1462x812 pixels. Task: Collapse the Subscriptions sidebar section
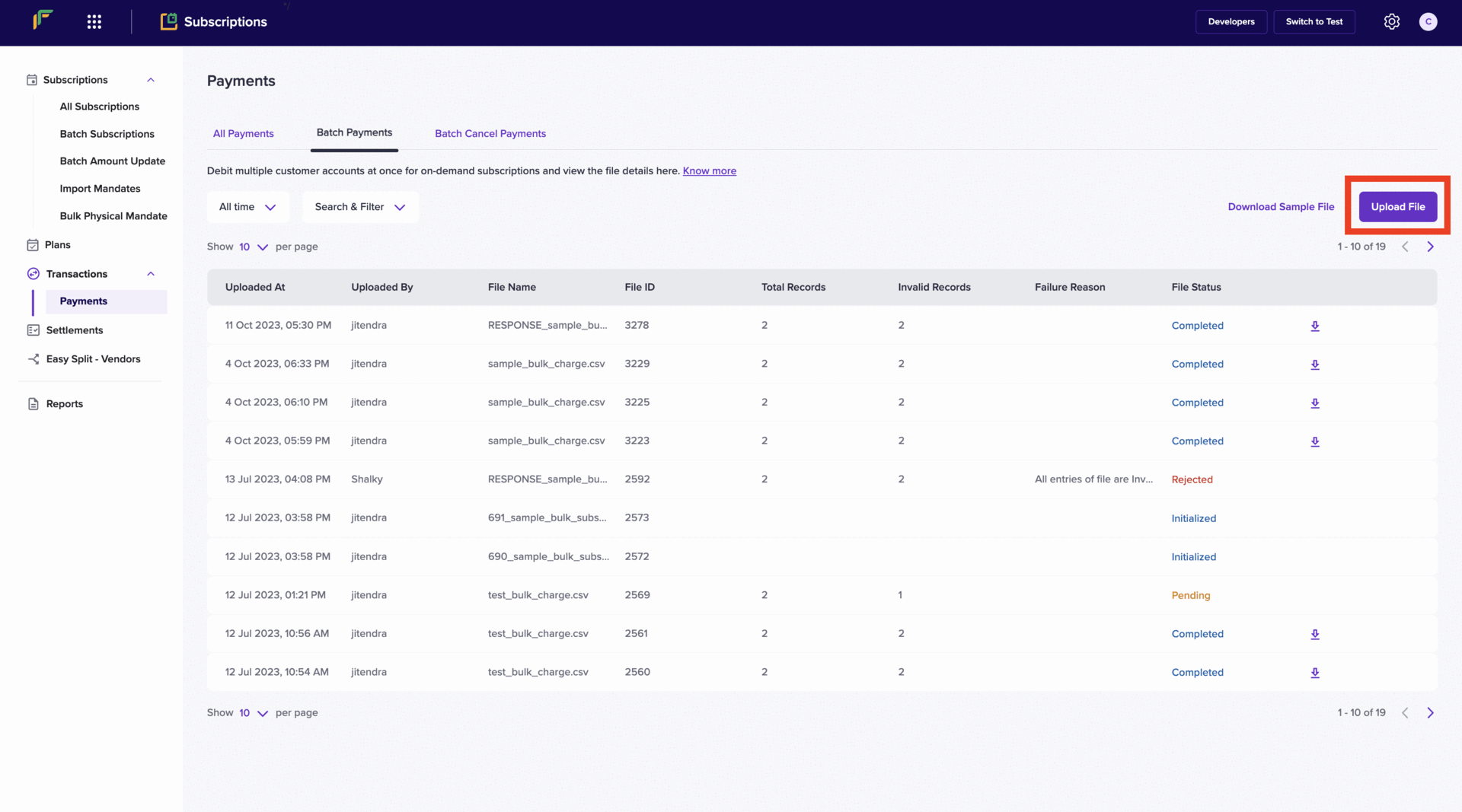[x=151, y=80]
